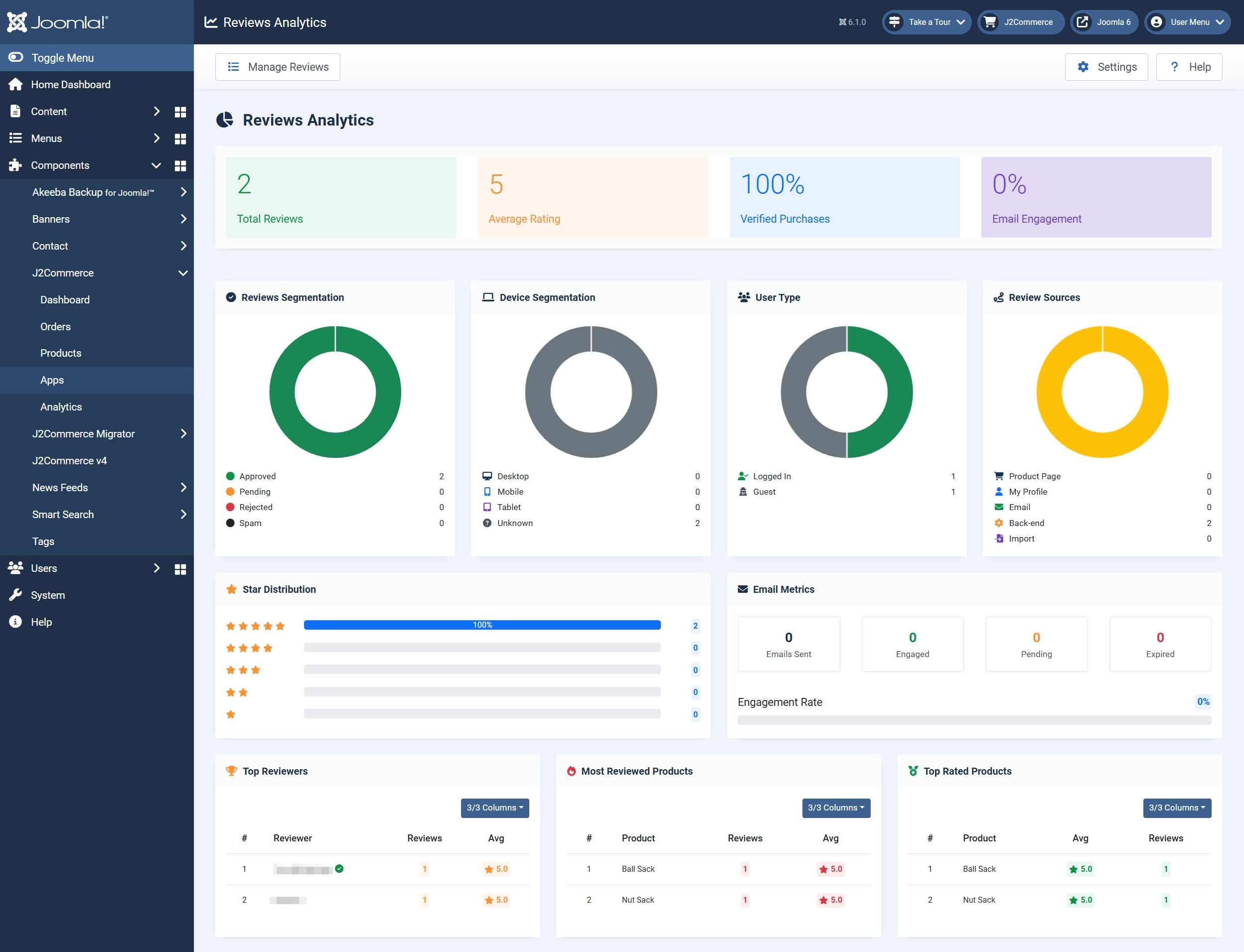Open the Content dashboard grid icon

click(180, 112)
